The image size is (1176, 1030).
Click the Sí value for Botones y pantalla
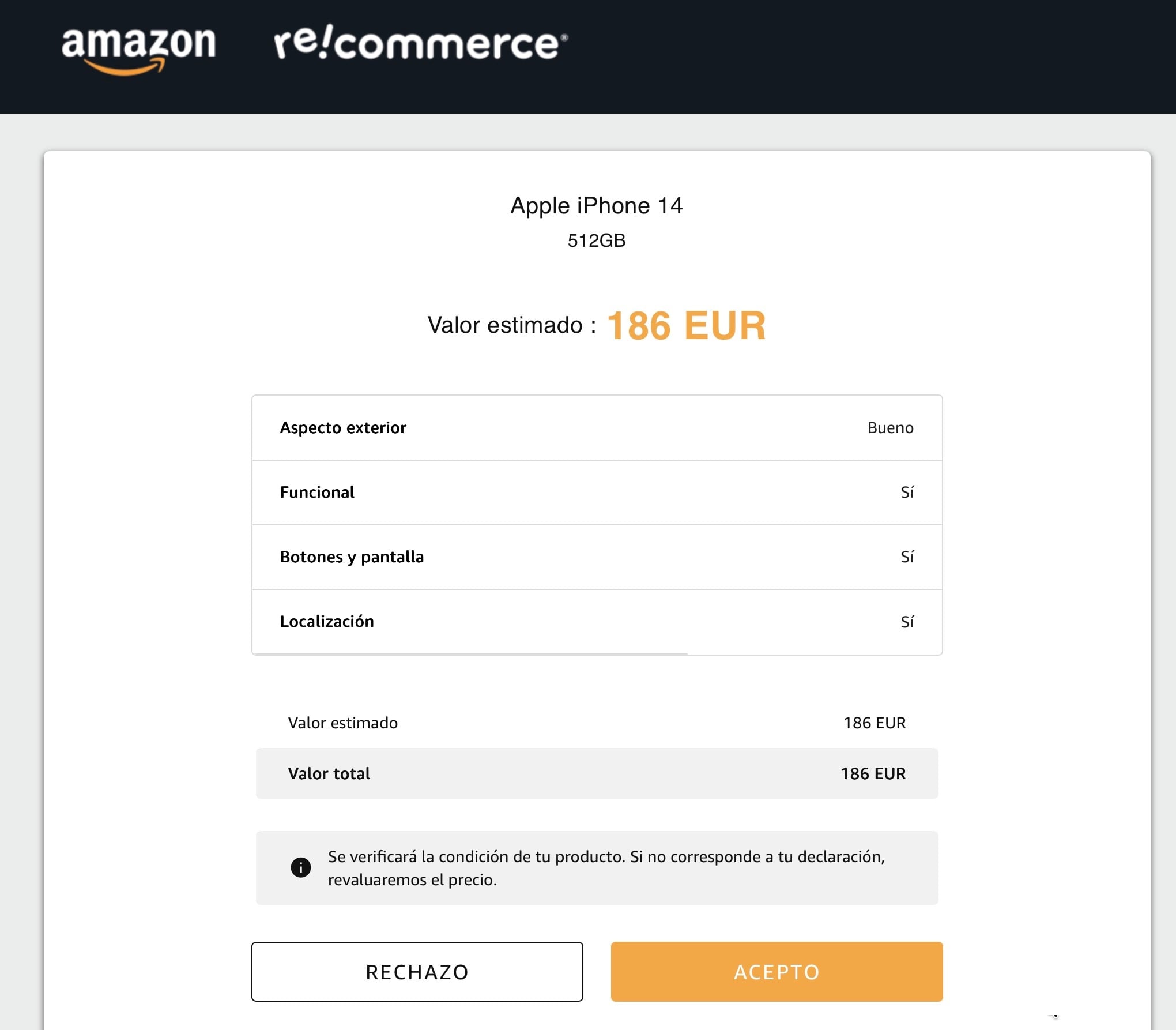(907, 557)
